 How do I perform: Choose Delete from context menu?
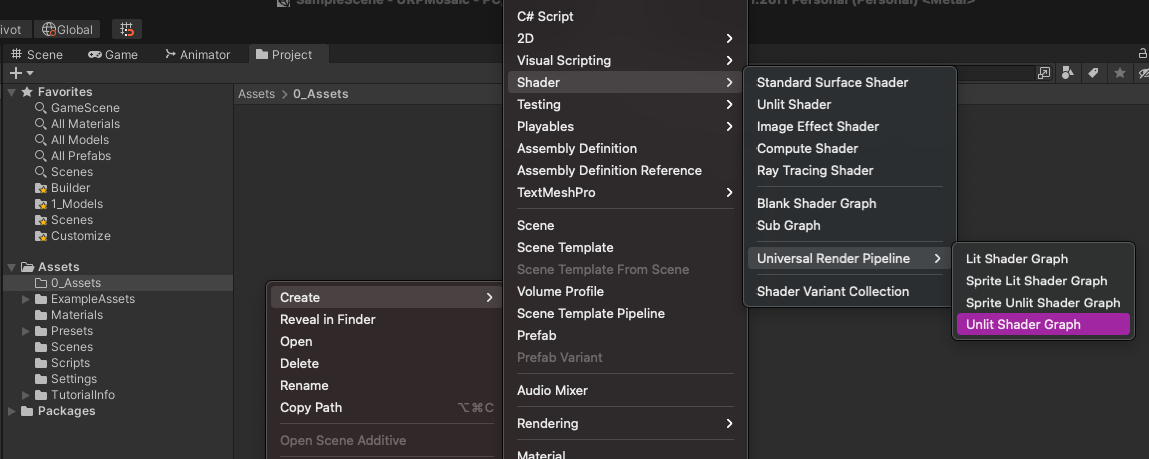386,363
